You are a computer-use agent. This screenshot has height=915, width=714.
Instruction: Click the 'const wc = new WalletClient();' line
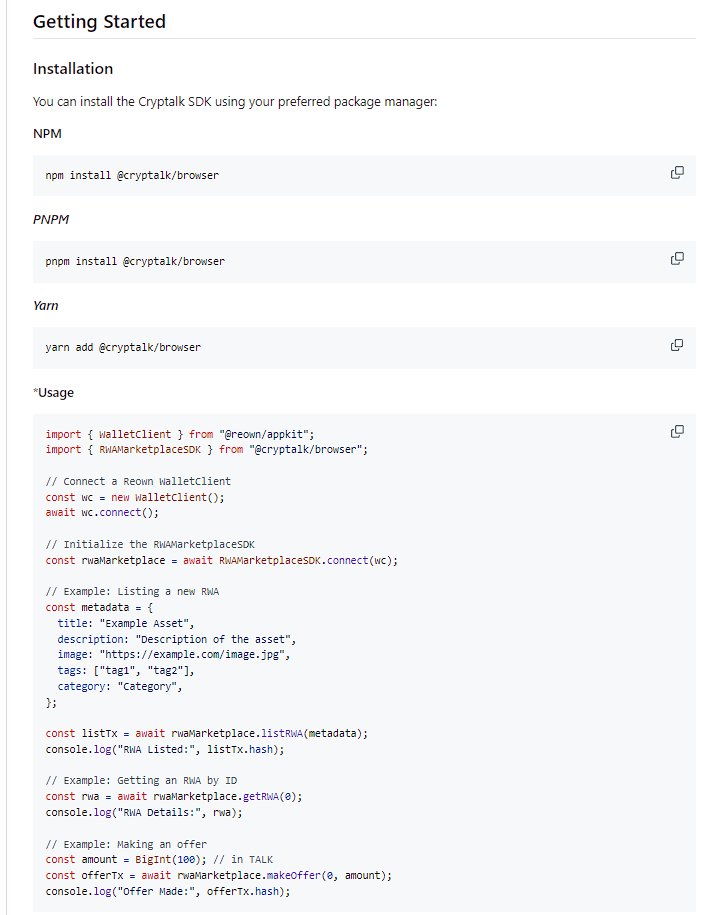tap(135, 497)
